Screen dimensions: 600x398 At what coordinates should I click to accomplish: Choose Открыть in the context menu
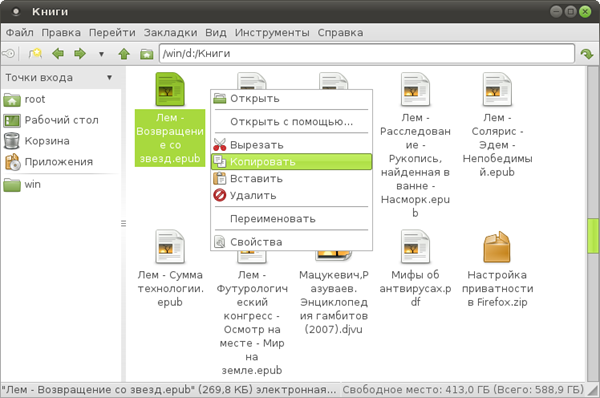(291, 99)
